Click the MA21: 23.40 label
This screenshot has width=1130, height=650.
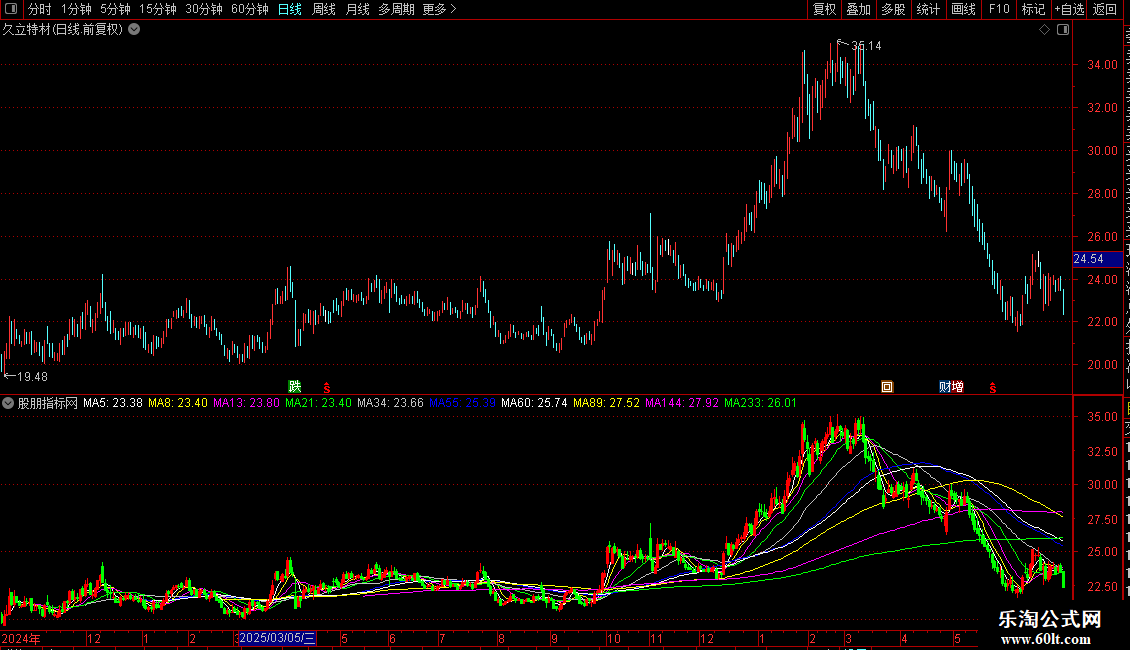pos(318,404)
